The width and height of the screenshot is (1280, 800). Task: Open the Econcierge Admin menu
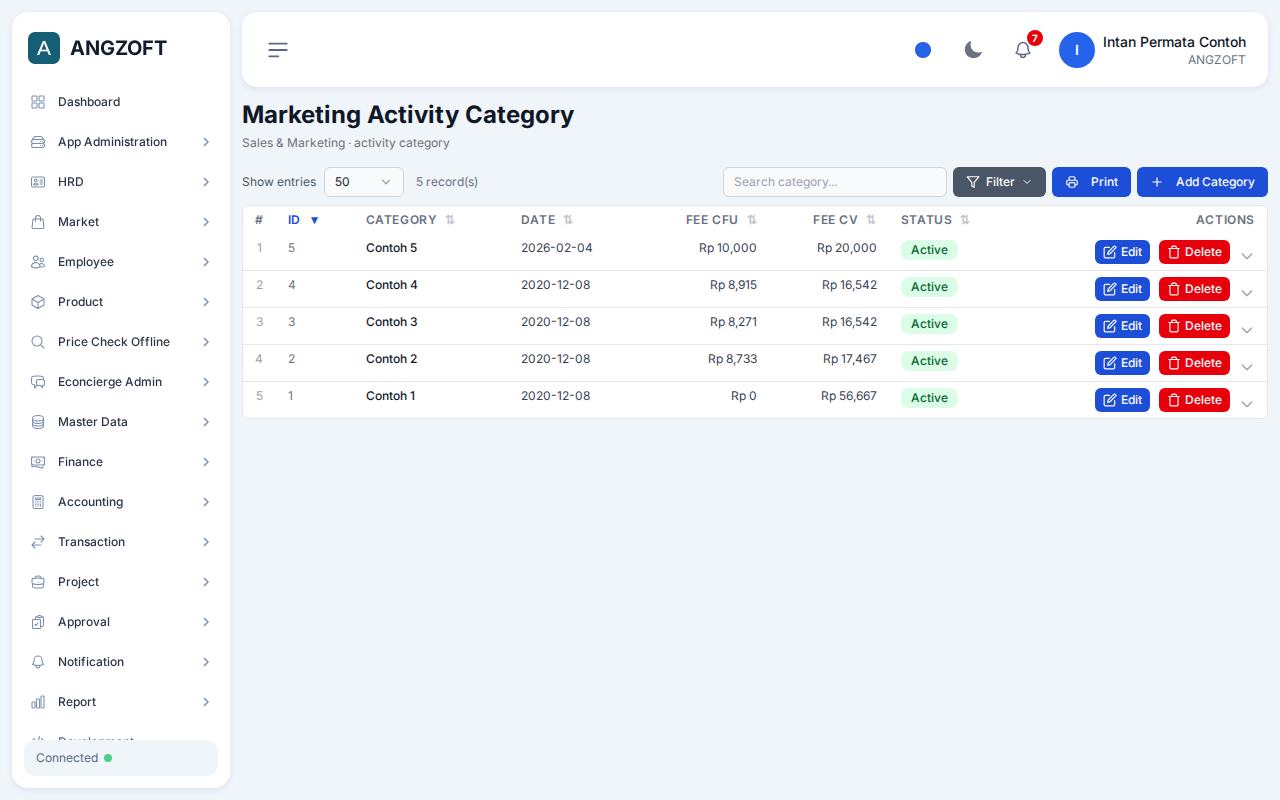(121, 382)
